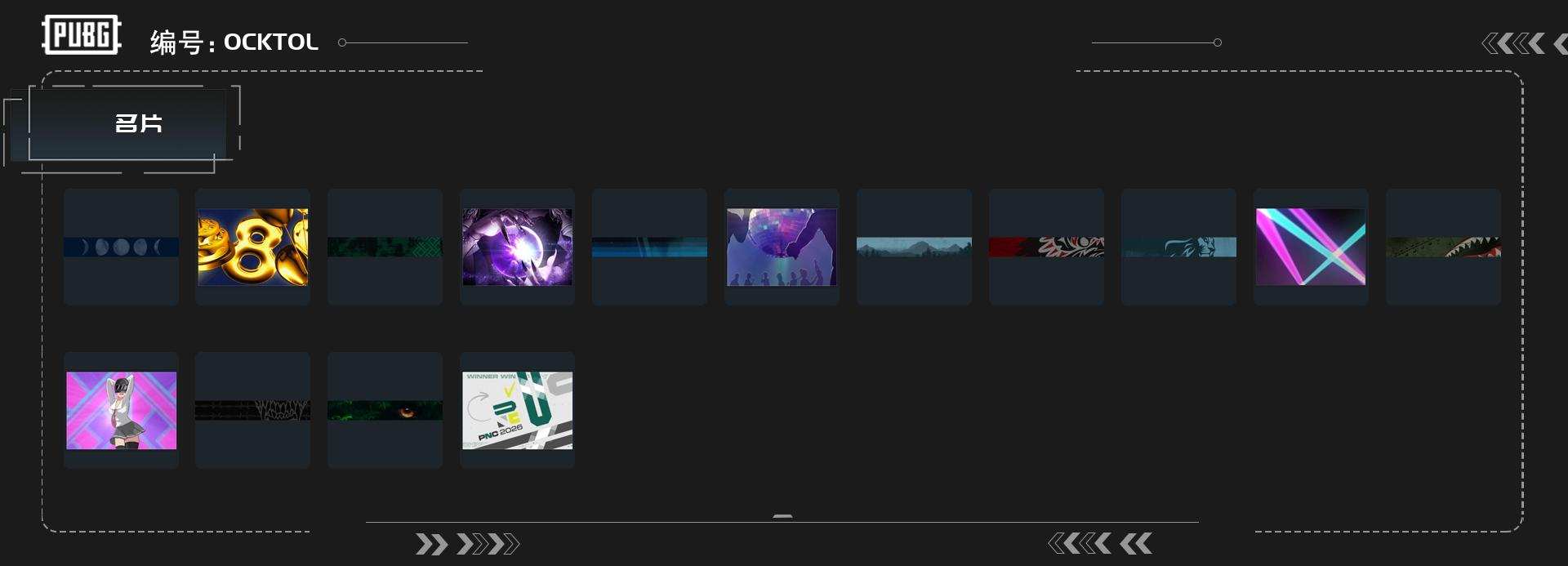Select the blue streak banner nameplate

point(650,247)
